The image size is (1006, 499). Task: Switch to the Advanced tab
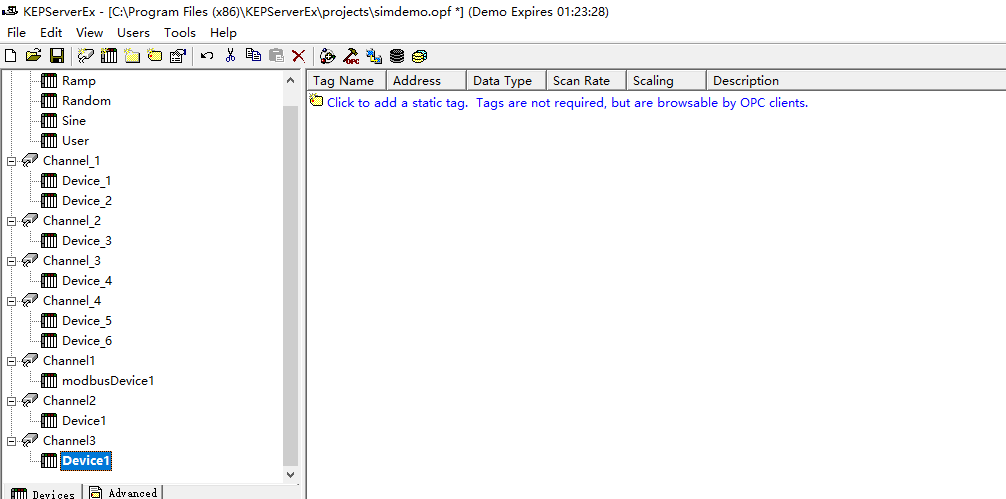(x=123, y=492)
